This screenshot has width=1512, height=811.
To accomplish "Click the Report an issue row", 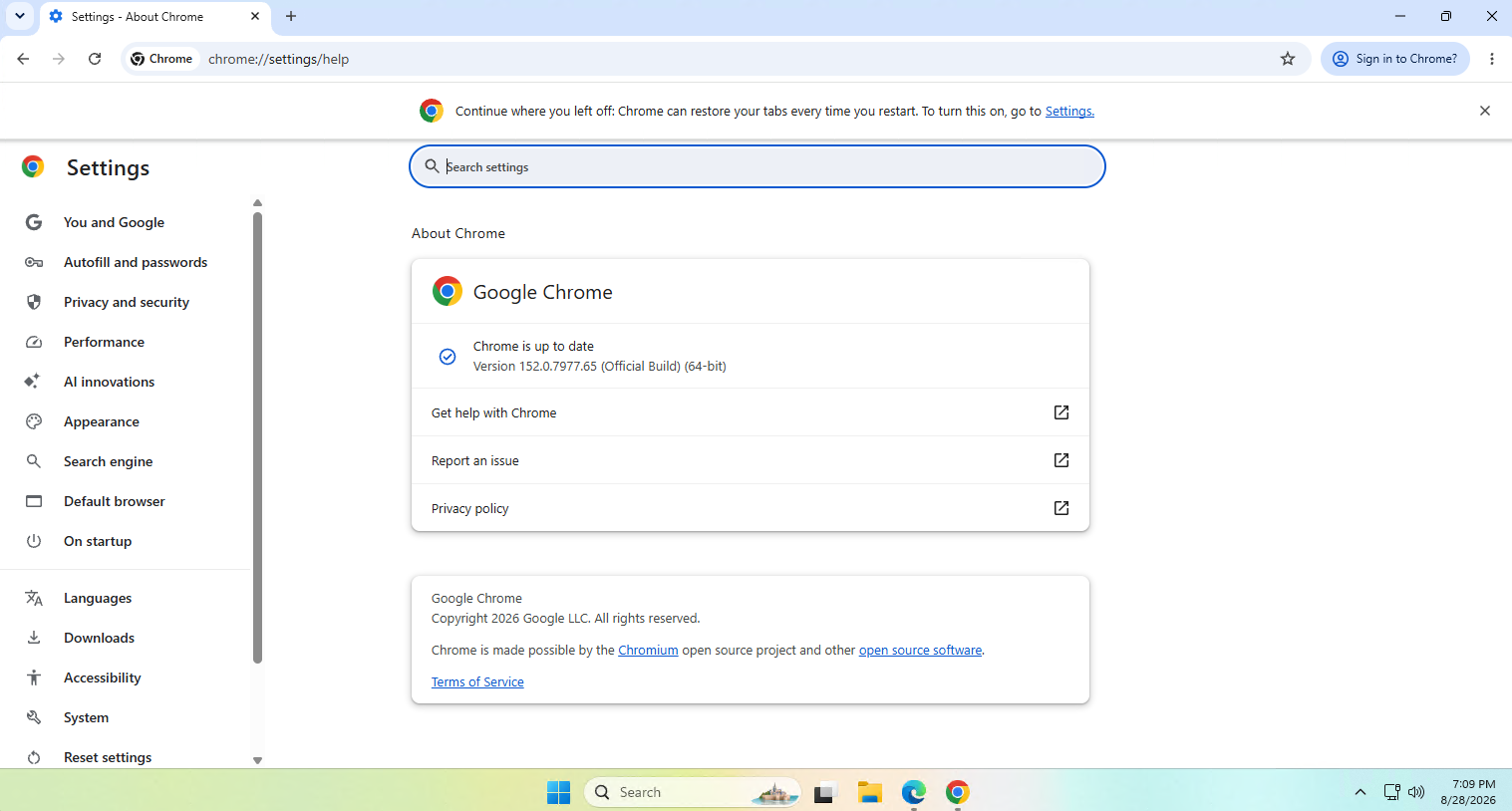I will click(751, 460).
